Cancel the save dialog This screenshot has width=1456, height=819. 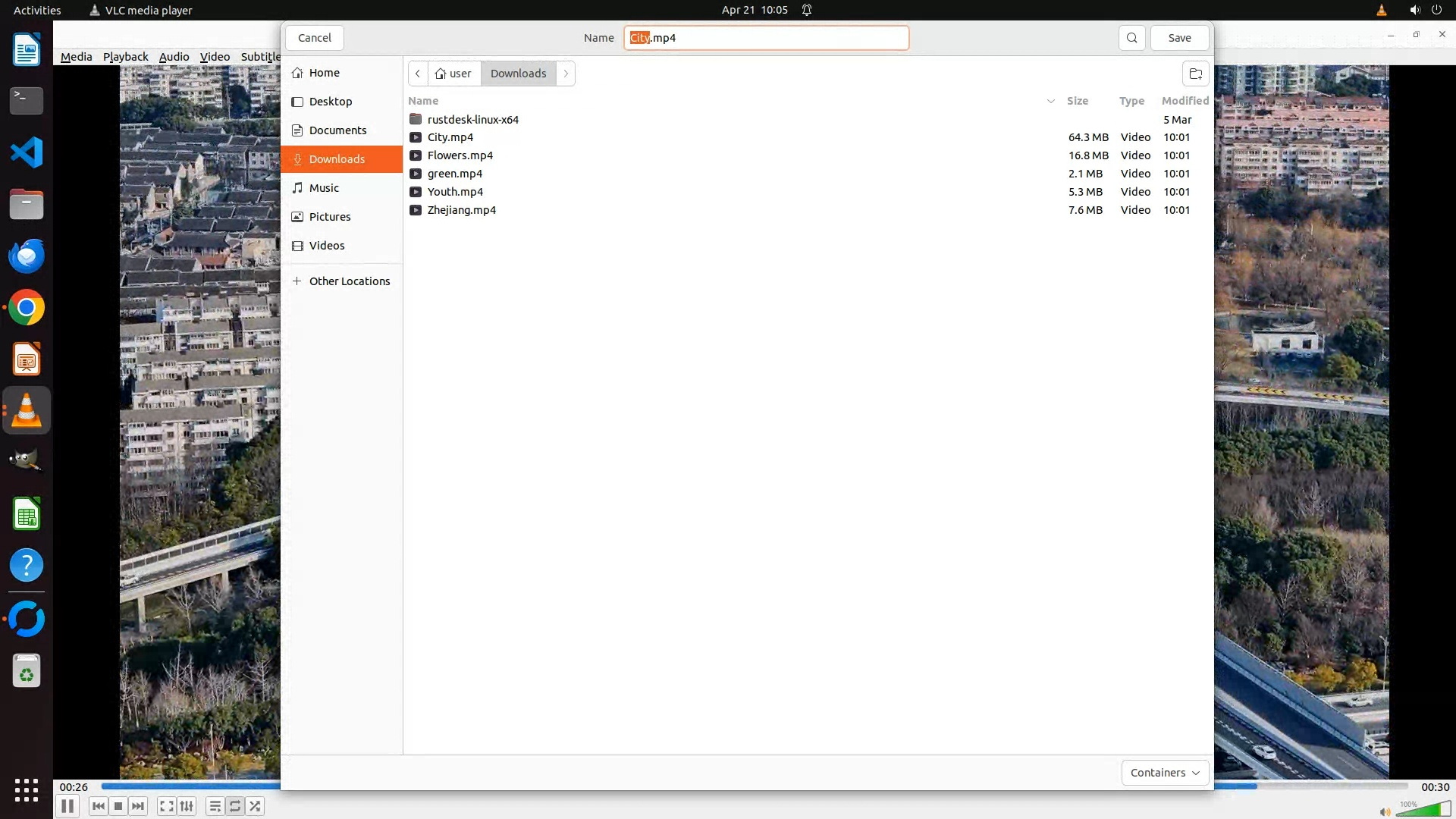click(314, 38)
